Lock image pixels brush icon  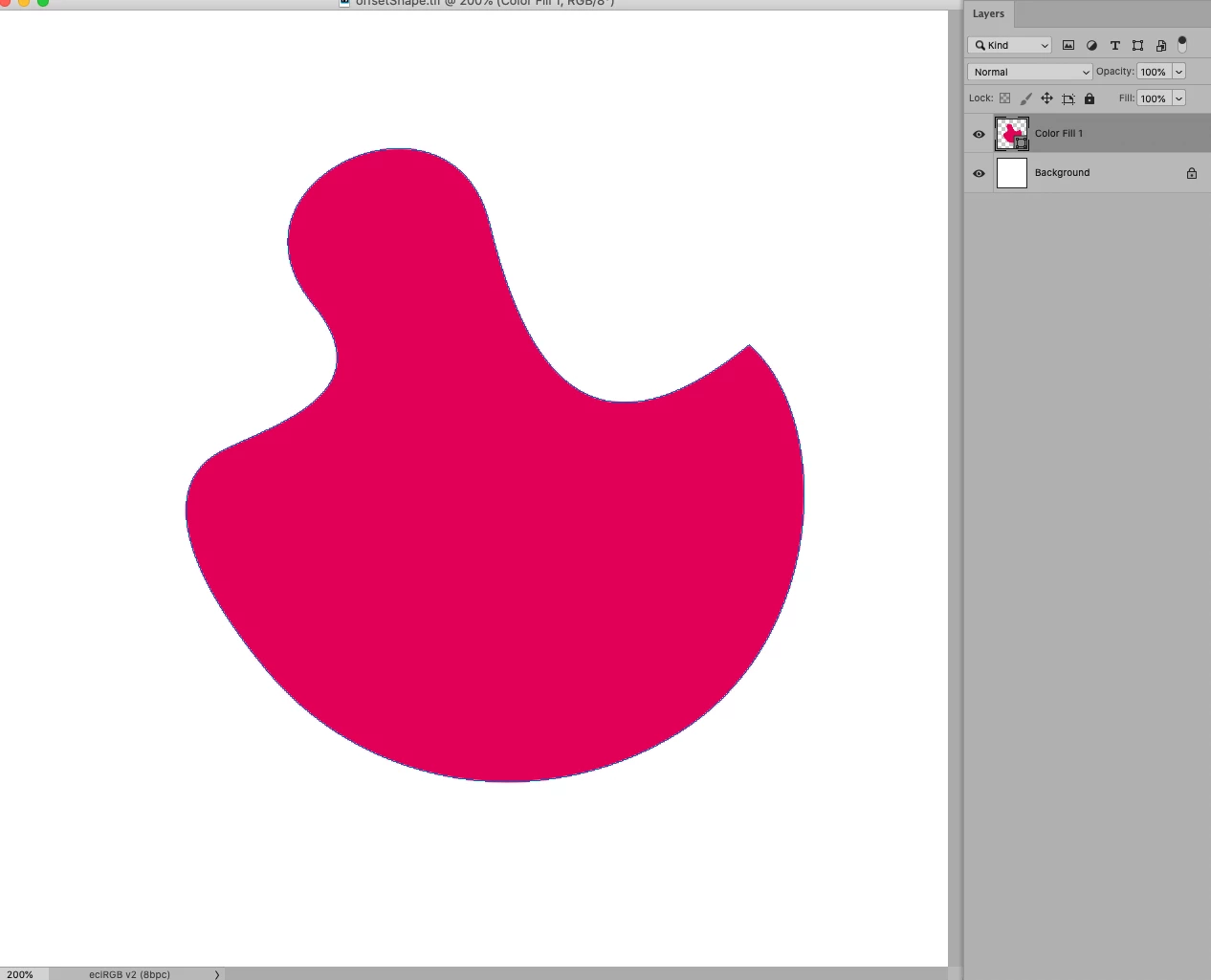[x=1025, y=98]
